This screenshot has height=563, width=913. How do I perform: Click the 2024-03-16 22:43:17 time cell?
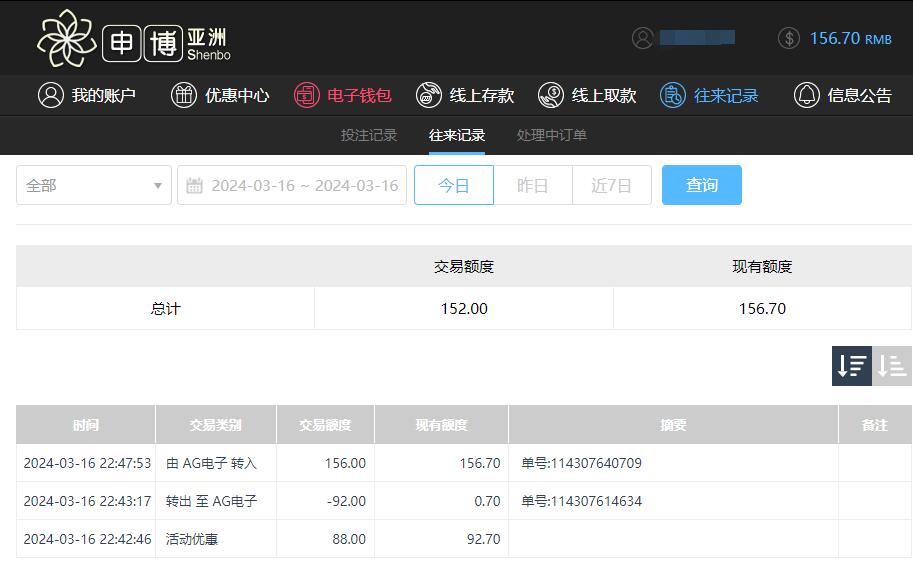pos(87,501)
